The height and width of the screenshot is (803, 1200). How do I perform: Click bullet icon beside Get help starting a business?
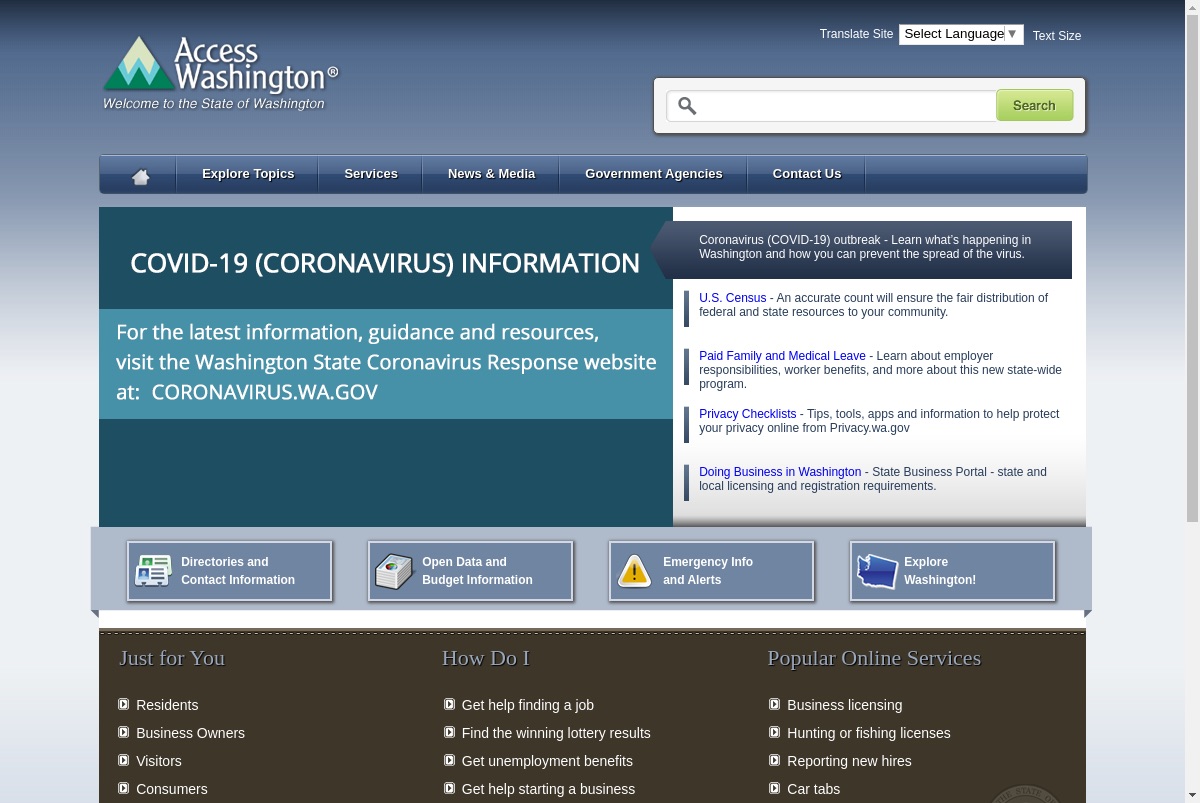tap(450, 788)
